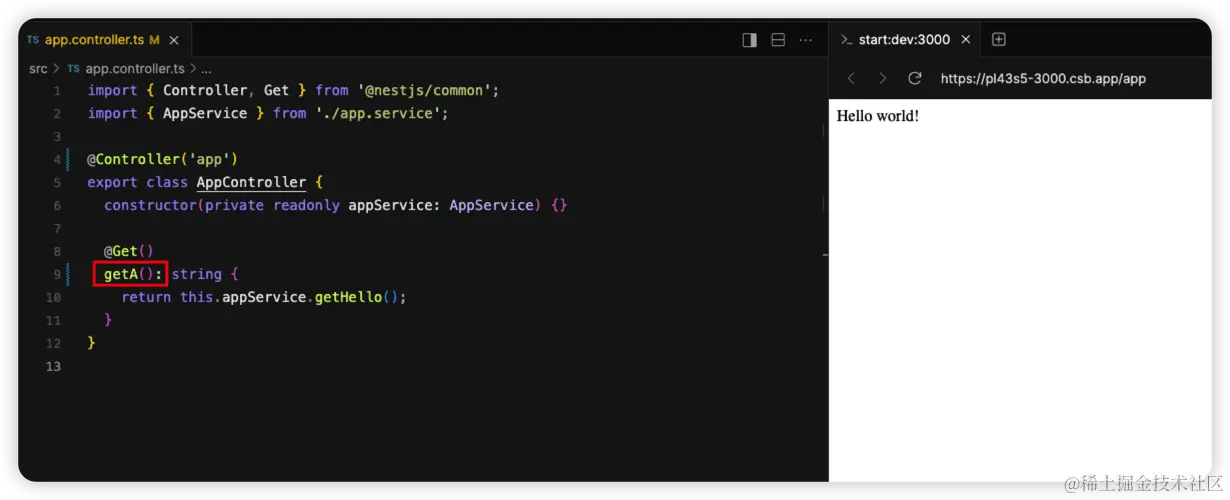Toggle the editor preview layout icon
The width and height of the screenshot is (1230, 500).
[x=750, y=40]
